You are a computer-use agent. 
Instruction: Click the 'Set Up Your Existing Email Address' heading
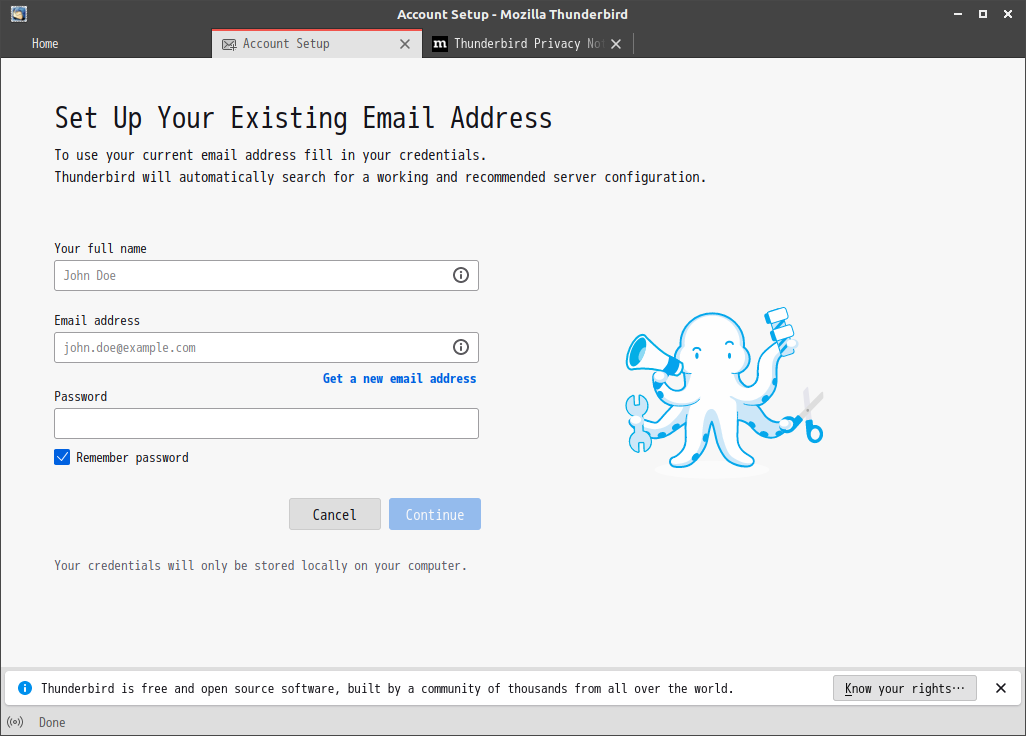coord(304,118)
